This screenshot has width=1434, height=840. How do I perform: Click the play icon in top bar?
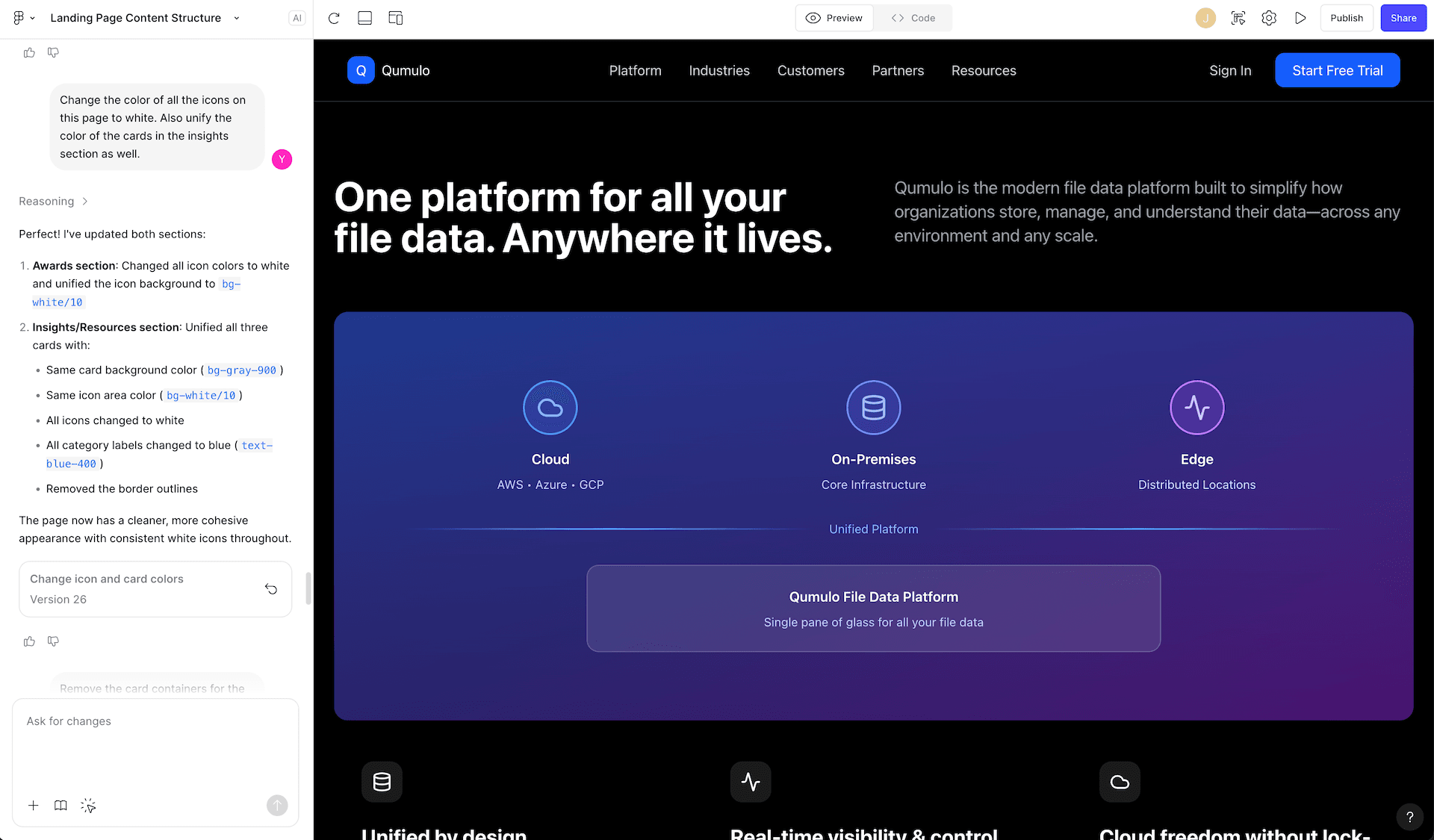pos(1300,18)
